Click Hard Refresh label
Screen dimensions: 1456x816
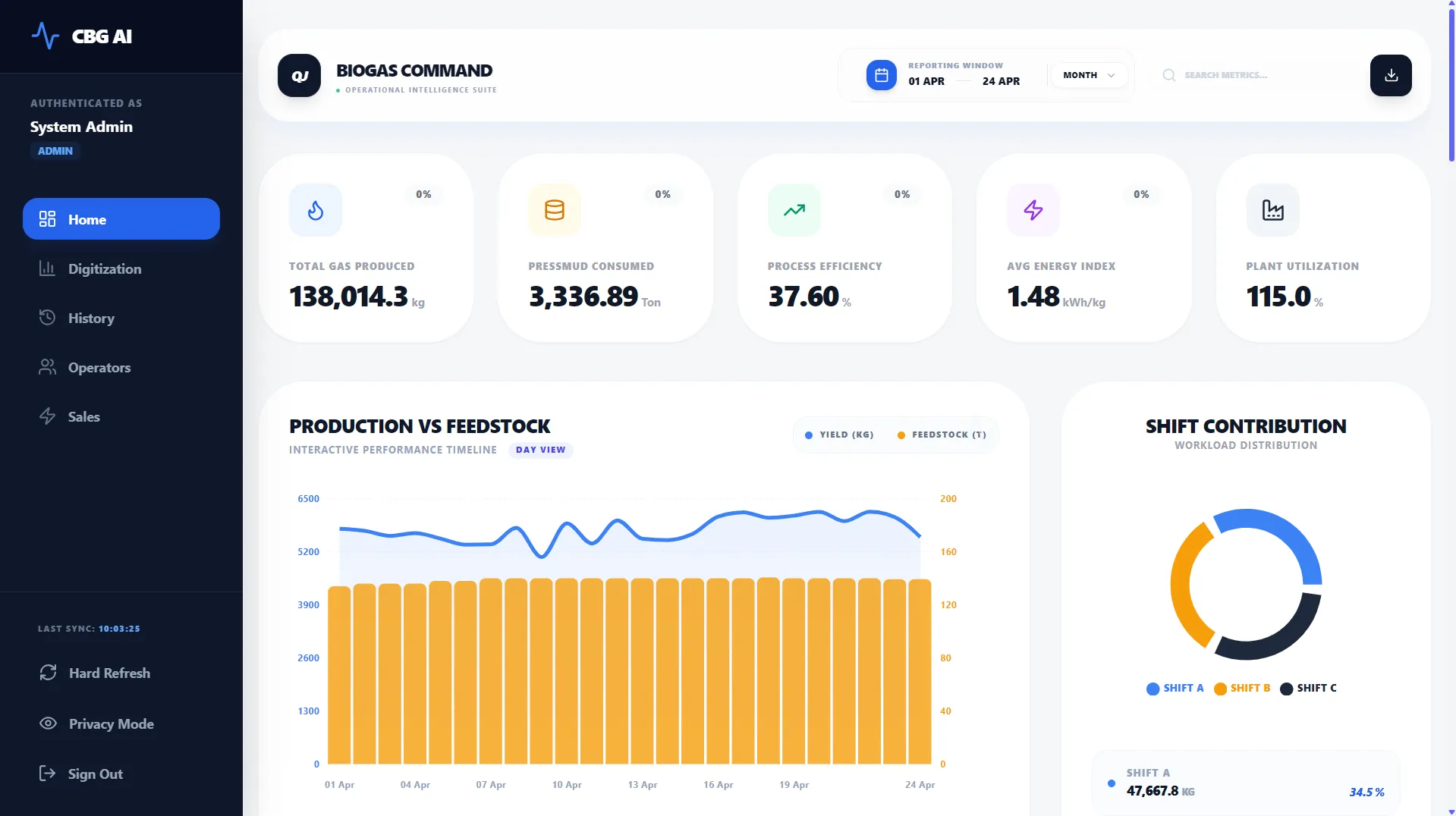point(109,673)
